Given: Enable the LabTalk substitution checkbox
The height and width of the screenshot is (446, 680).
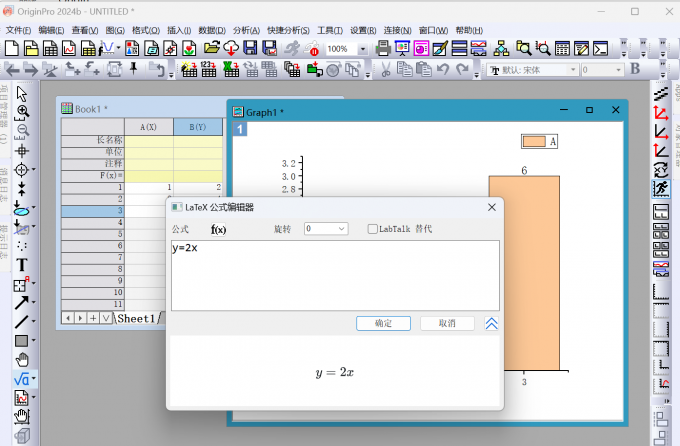Looking at the screenshot, I should point(372,229).
